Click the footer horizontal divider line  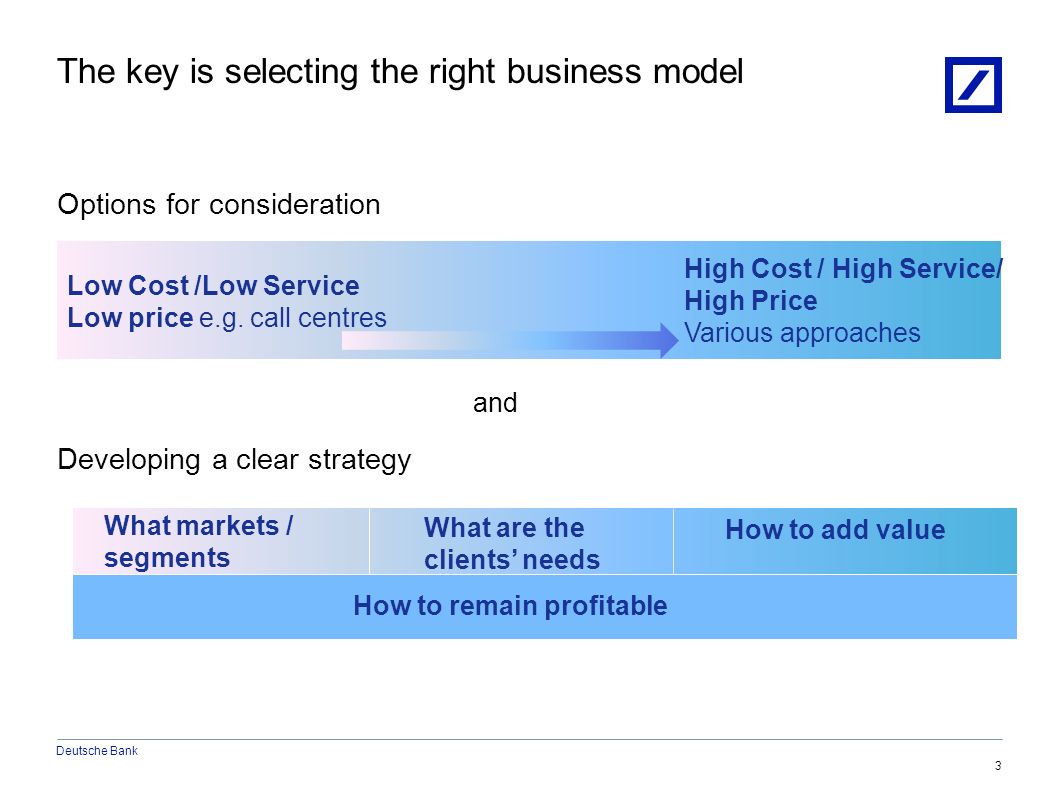click(x=530, y=739)
